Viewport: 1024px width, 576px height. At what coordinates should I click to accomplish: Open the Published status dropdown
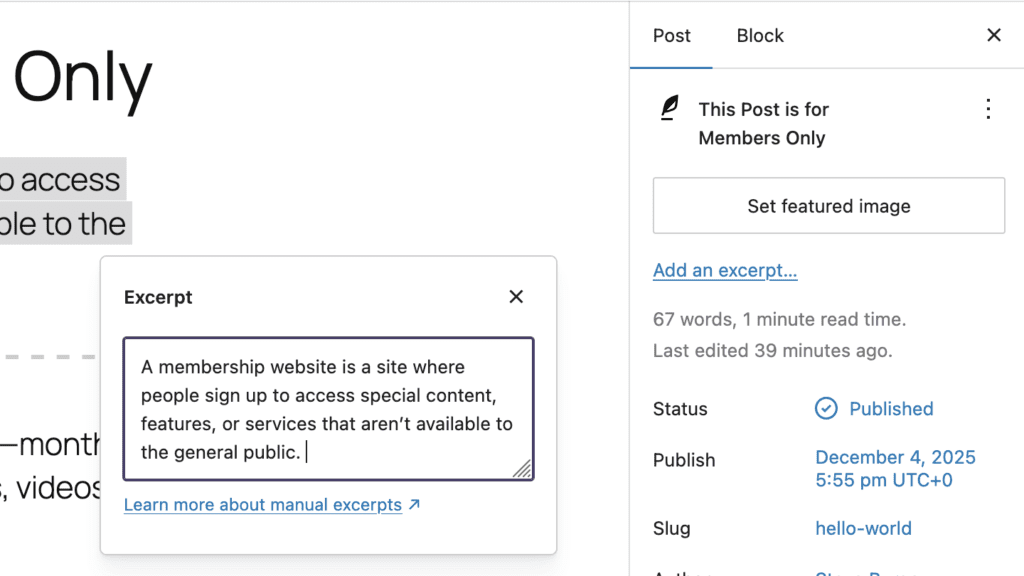(x=891, y=409)
